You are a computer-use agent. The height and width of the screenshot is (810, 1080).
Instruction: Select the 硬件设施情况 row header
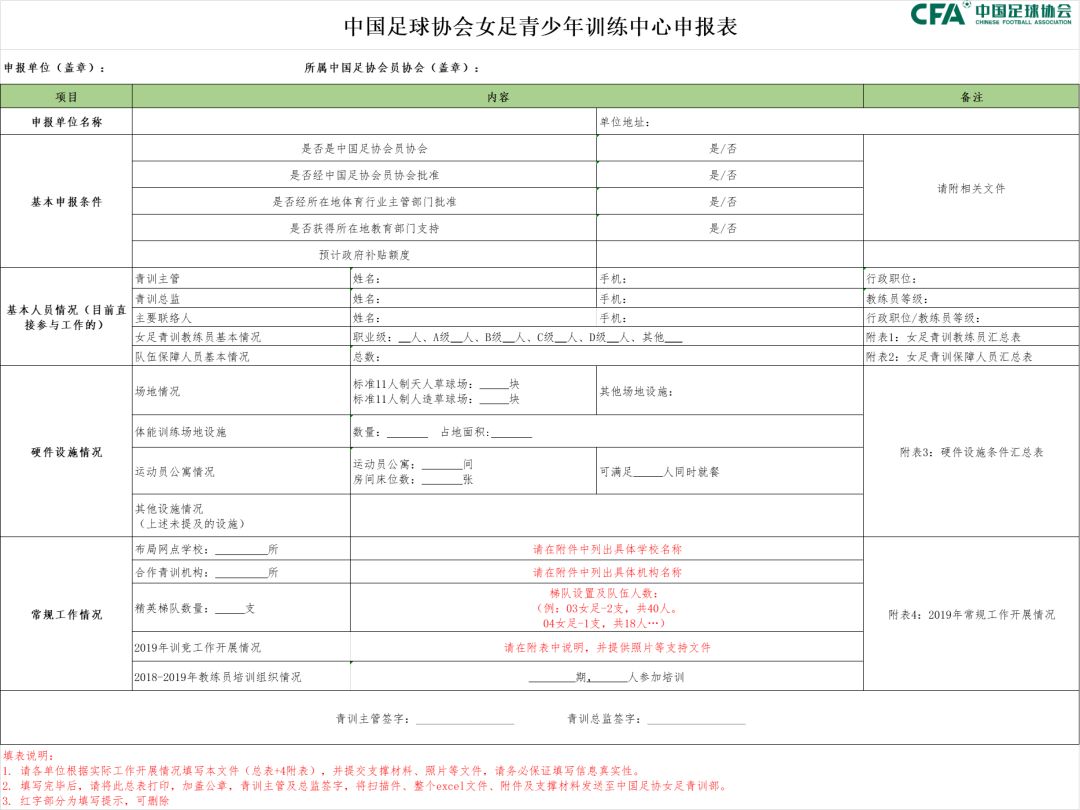pyautogui.click(x=67, y=452)
